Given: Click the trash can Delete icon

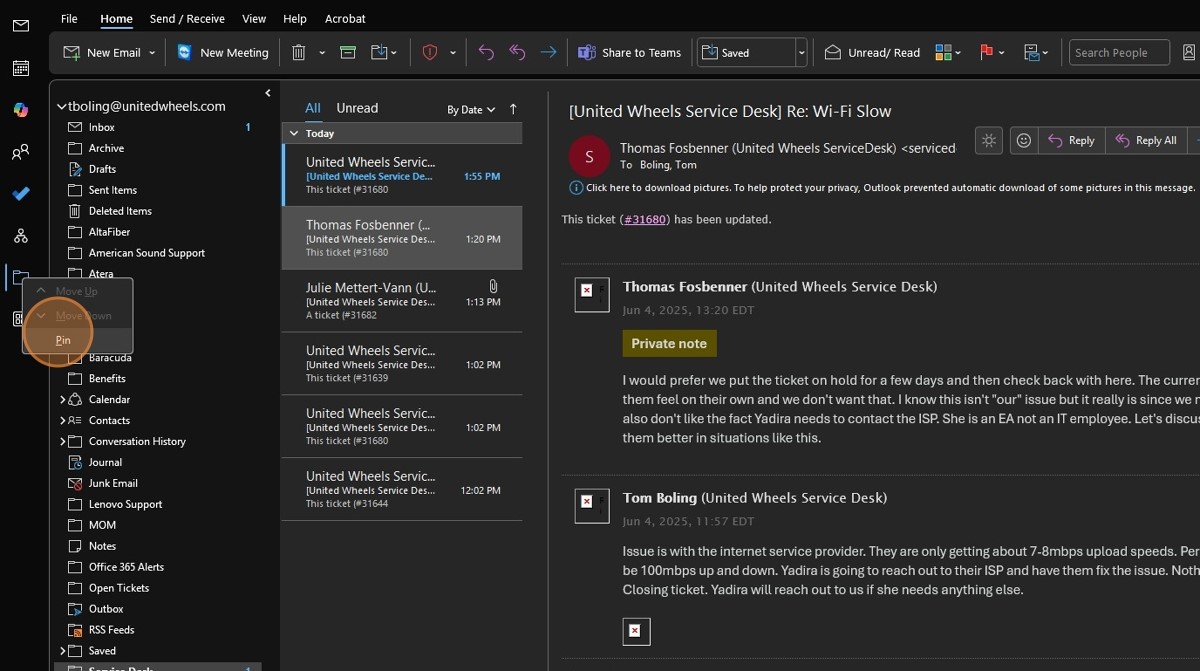Looking at the screenshot, I should pyautogui.click(x=299, y=53).
